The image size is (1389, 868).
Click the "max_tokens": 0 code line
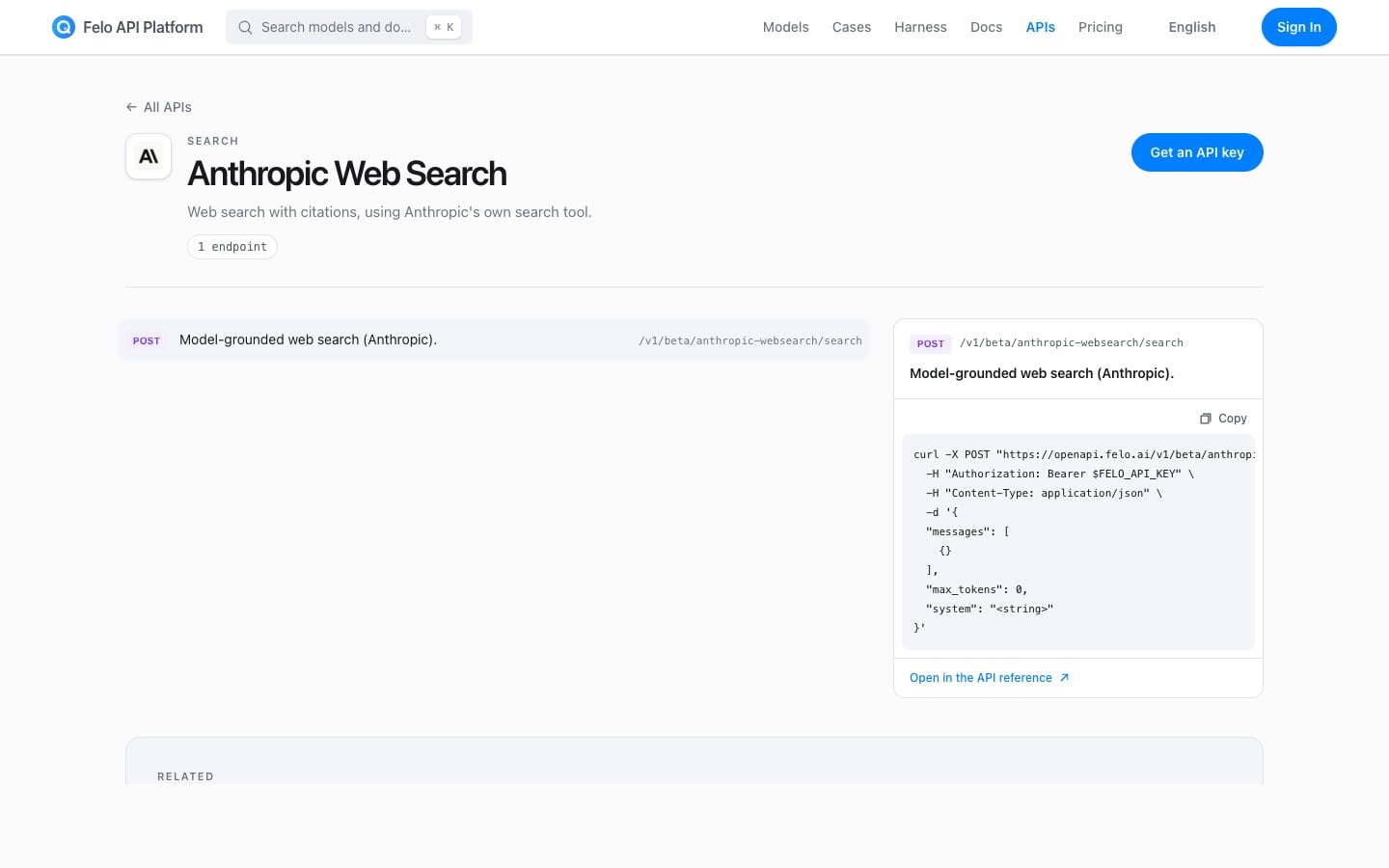pos(977,589)
